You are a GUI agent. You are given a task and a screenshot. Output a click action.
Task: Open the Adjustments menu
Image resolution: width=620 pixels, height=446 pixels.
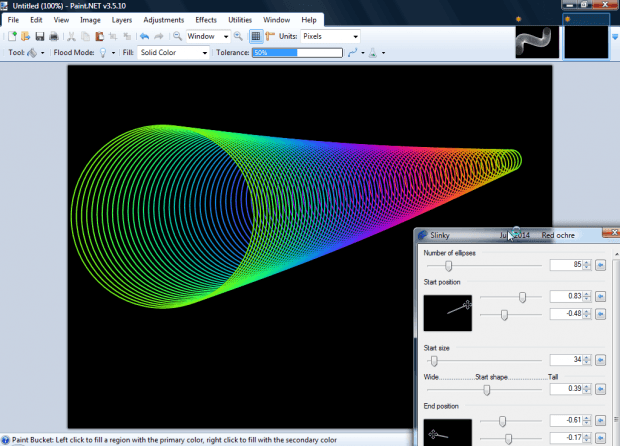click(x=163, y=20)
